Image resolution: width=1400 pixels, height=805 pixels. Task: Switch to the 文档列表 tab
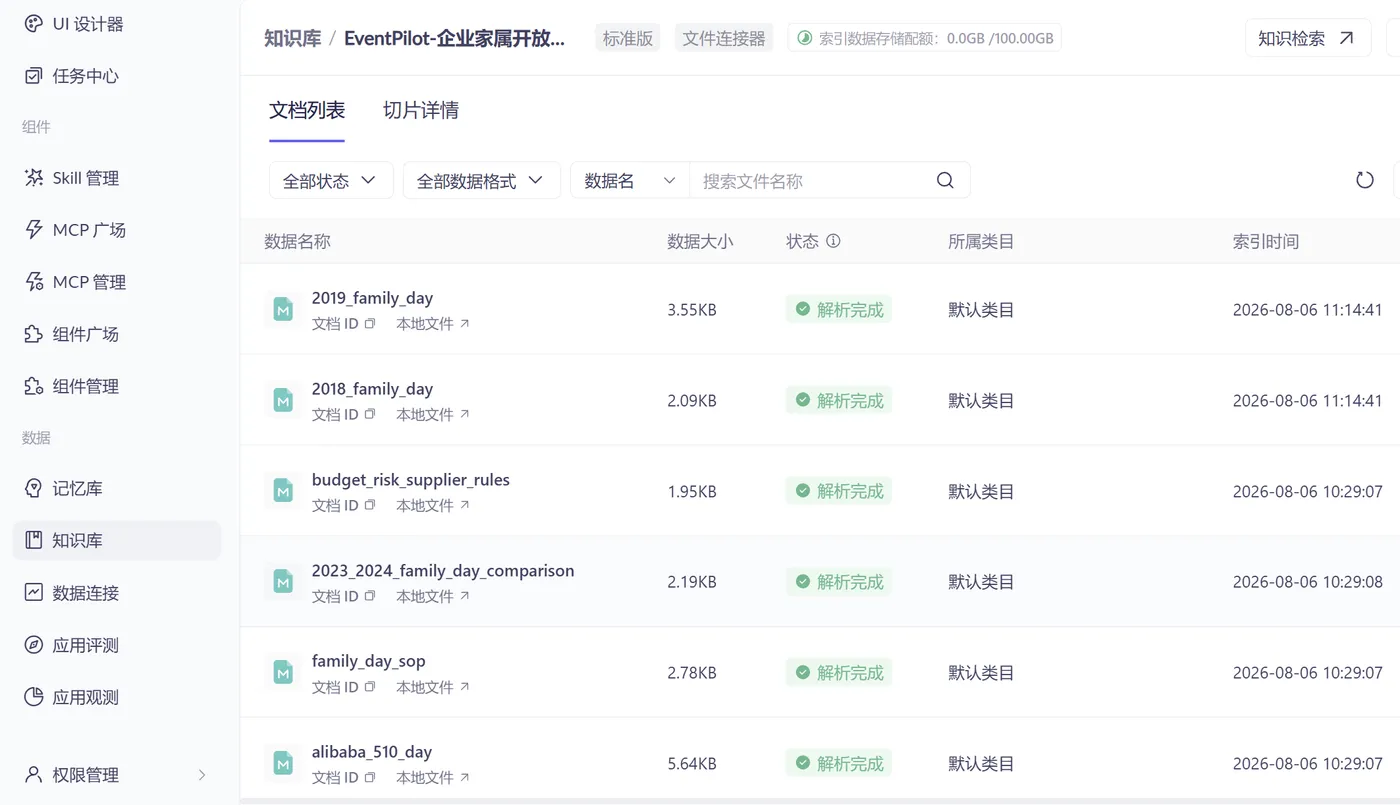coord(307,111)
